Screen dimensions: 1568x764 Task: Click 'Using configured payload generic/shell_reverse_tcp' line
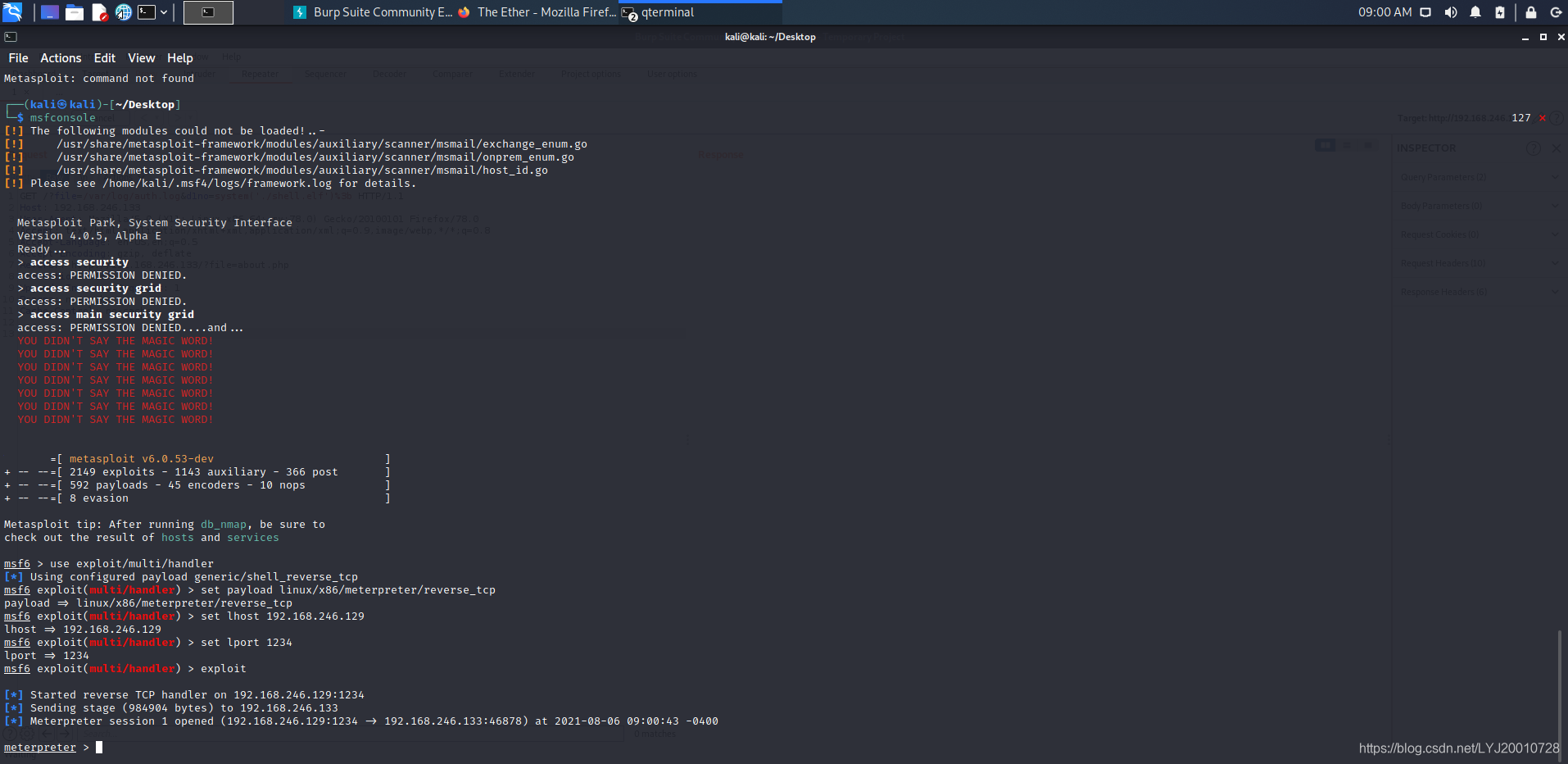(194, 577)
